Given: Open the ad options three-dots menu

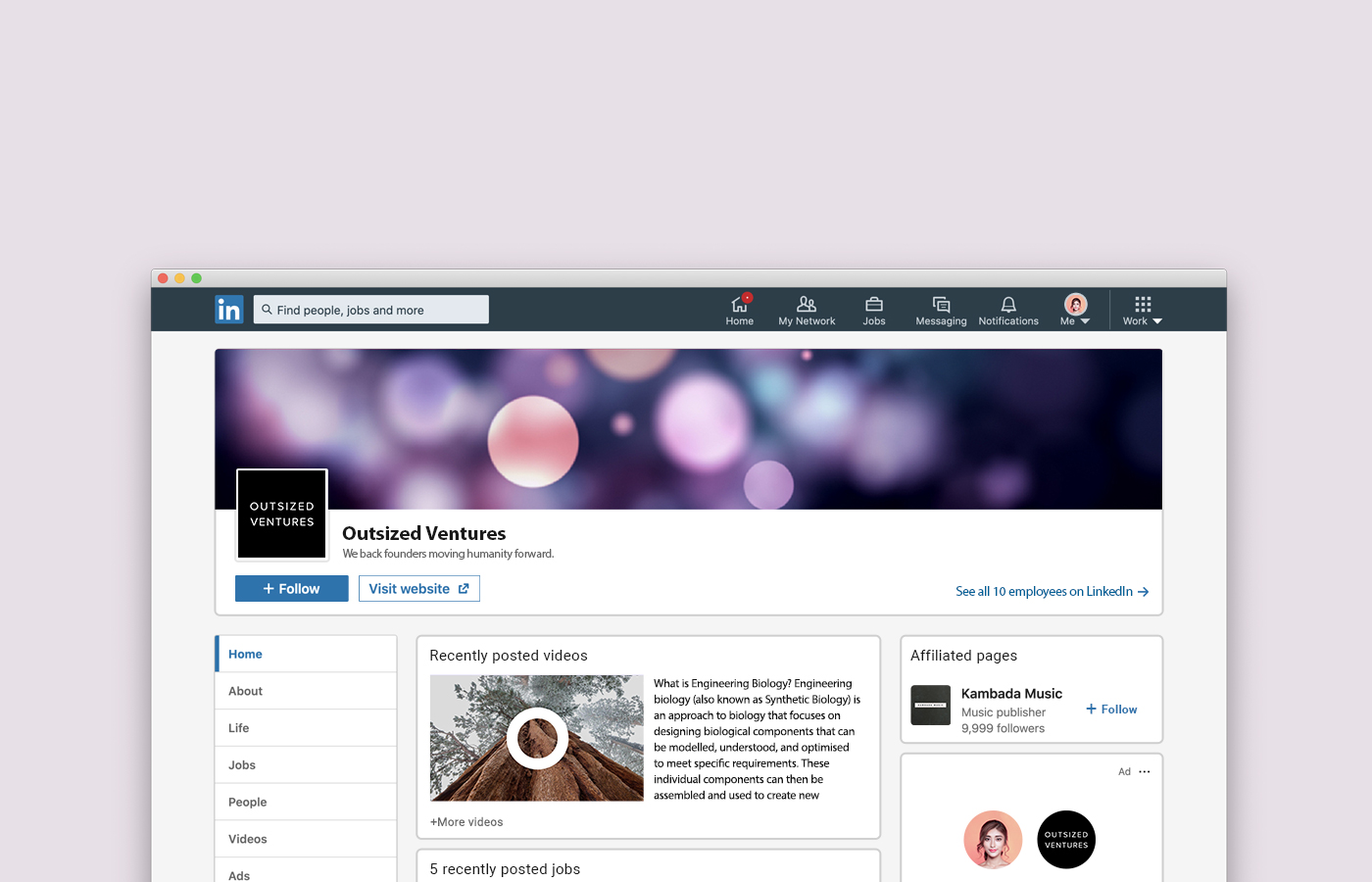Looking at the screenshot, I should click(1145, 772).
